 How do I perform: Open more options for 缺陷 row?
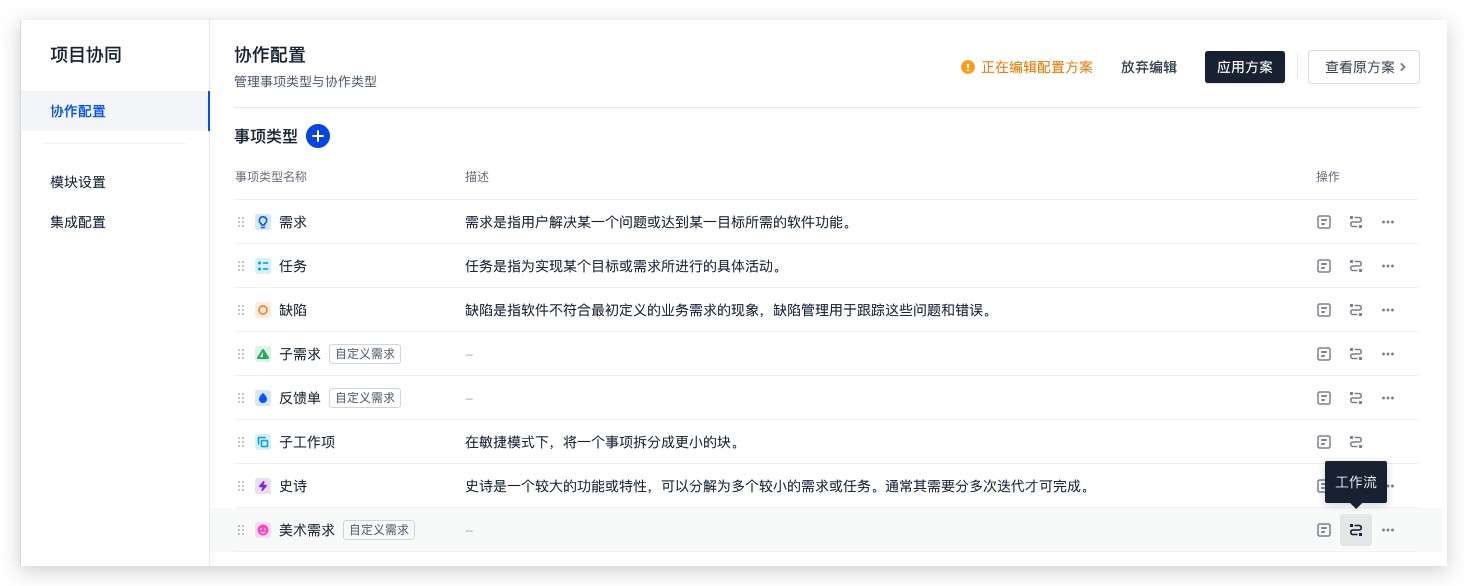click(x=1388, y=310)
